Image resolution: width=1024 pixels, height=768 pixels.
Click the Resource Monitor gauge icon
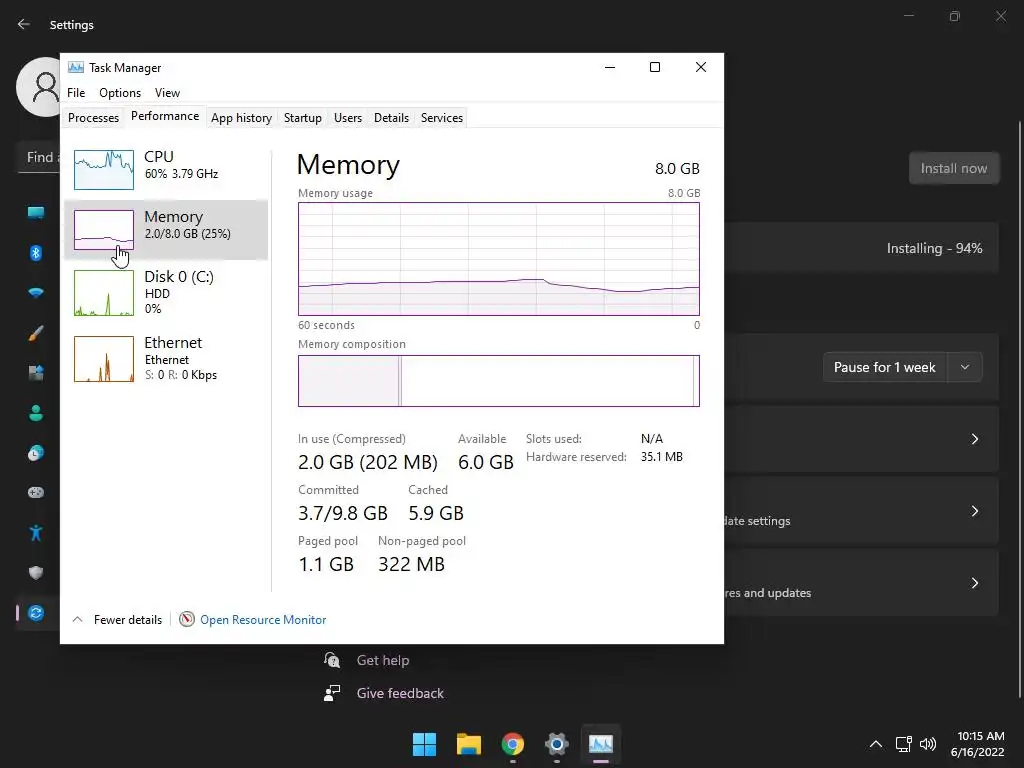pos(186,620)
